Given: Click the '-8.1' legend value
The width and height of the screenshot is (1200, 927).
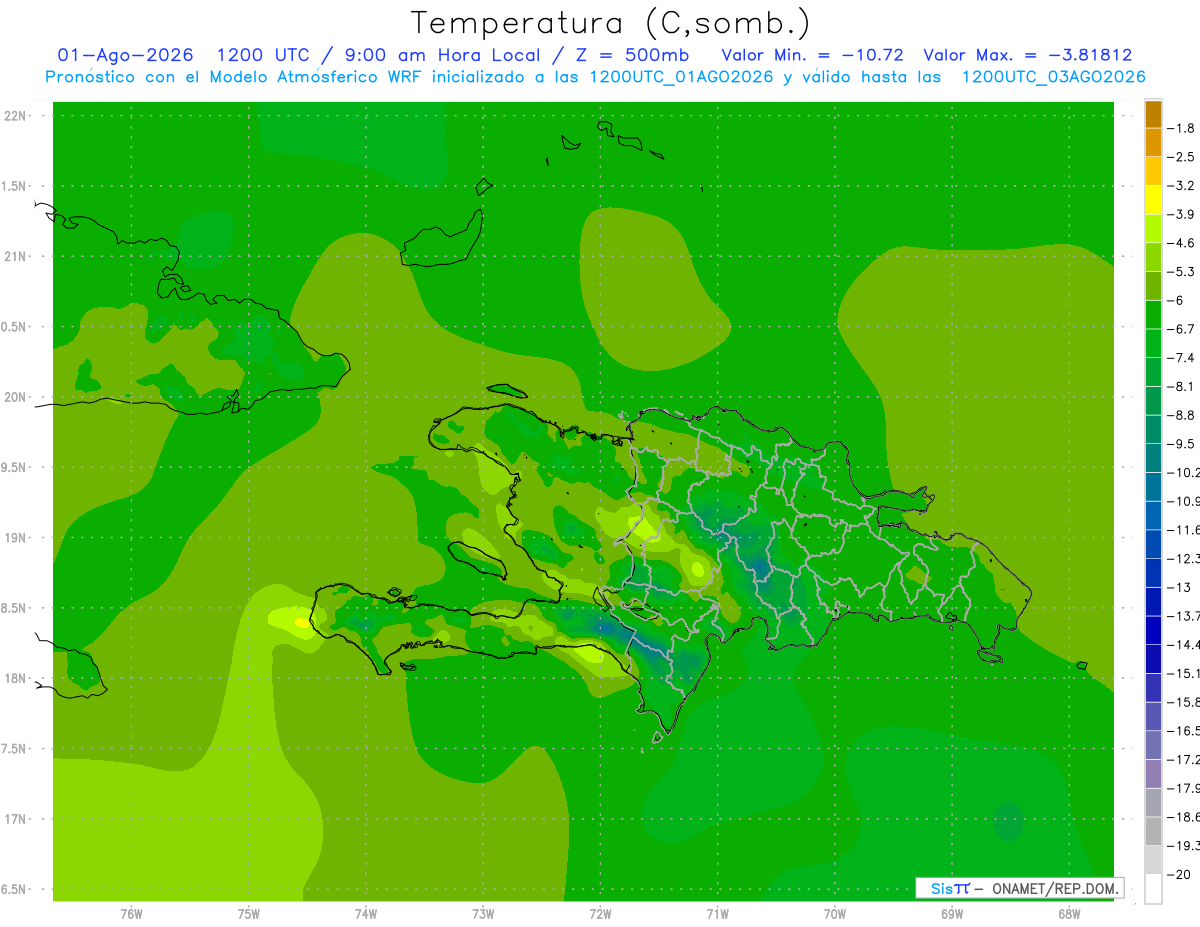Looking at the screenshot, I should click(1181, 386).
